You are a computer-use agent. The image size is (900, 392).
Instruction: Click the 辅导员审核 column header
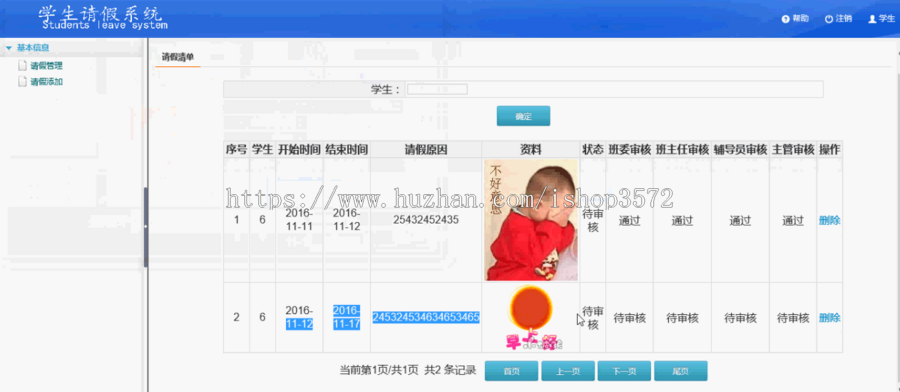(x=740, y=150)
